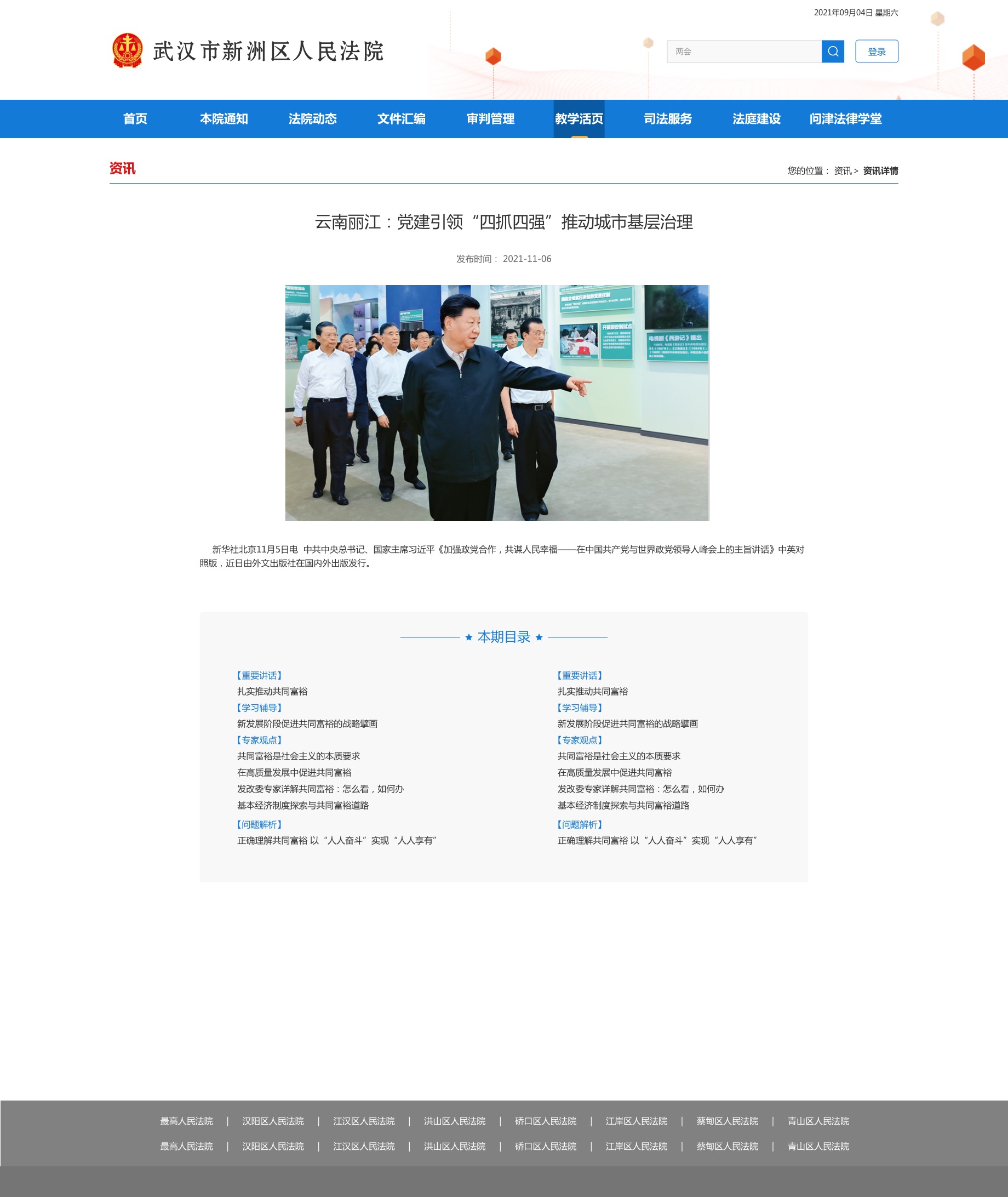Open the 本院通知 navigation item
This screenshot has width=1008, height=1197.
click(x=224, y=119)
